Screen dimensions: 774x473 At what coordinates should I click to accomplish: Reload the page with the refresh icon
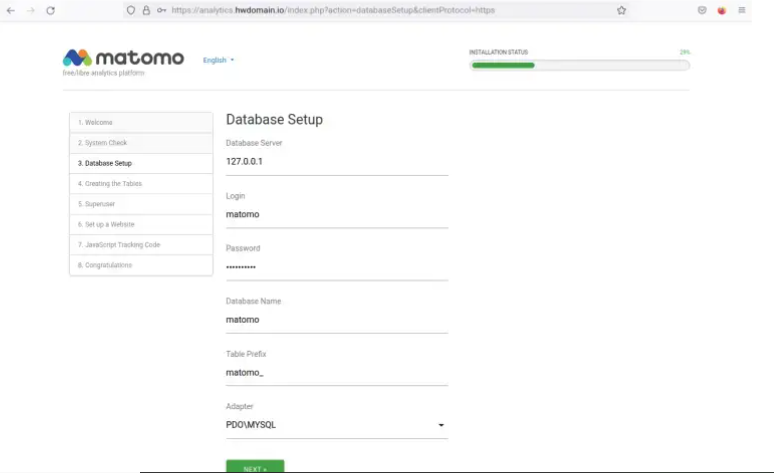click(x=50, y=10)
